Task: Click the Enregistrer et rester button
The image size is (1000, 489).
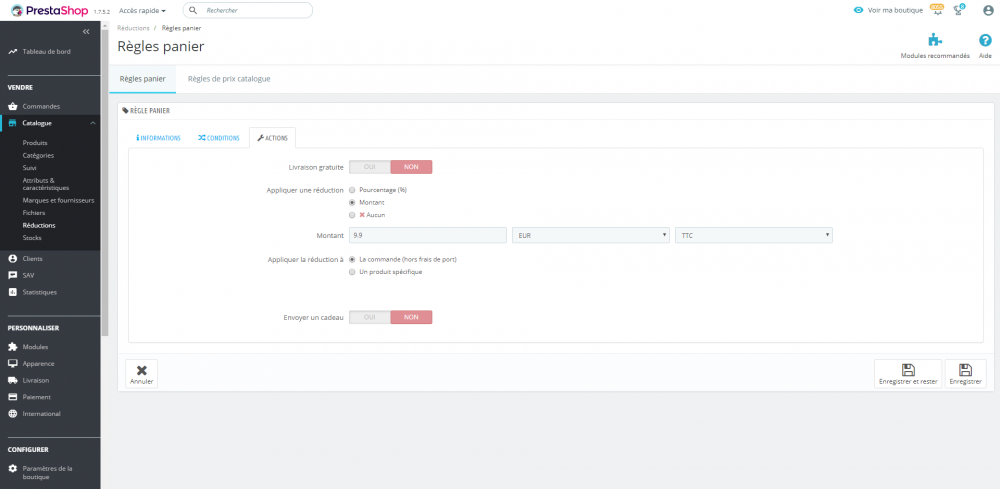Action: [x=908, y=374]
